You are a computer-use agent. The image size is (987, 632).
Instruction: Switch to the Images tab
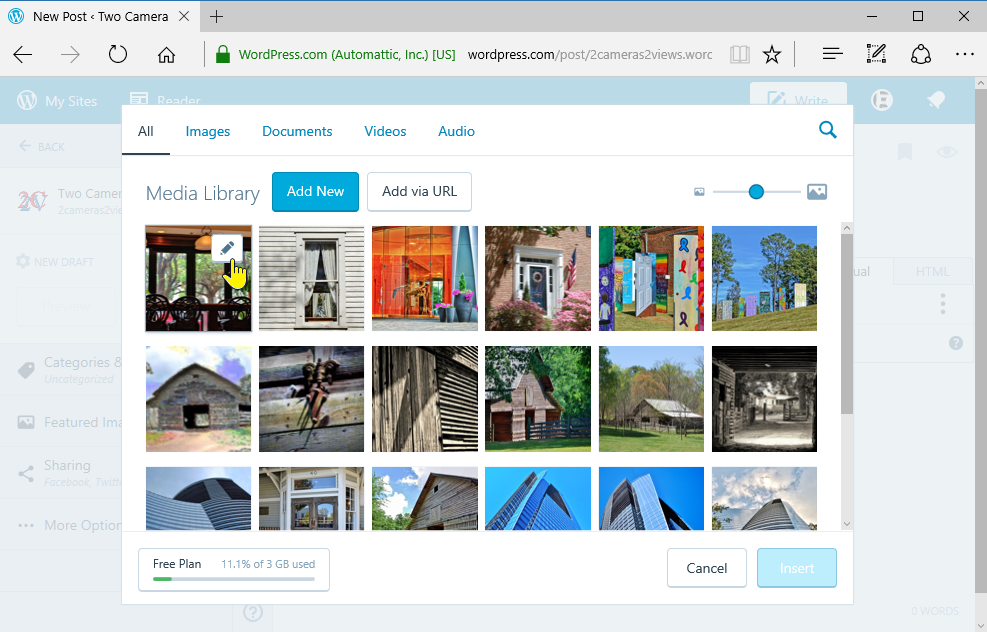tap(208, 131)
